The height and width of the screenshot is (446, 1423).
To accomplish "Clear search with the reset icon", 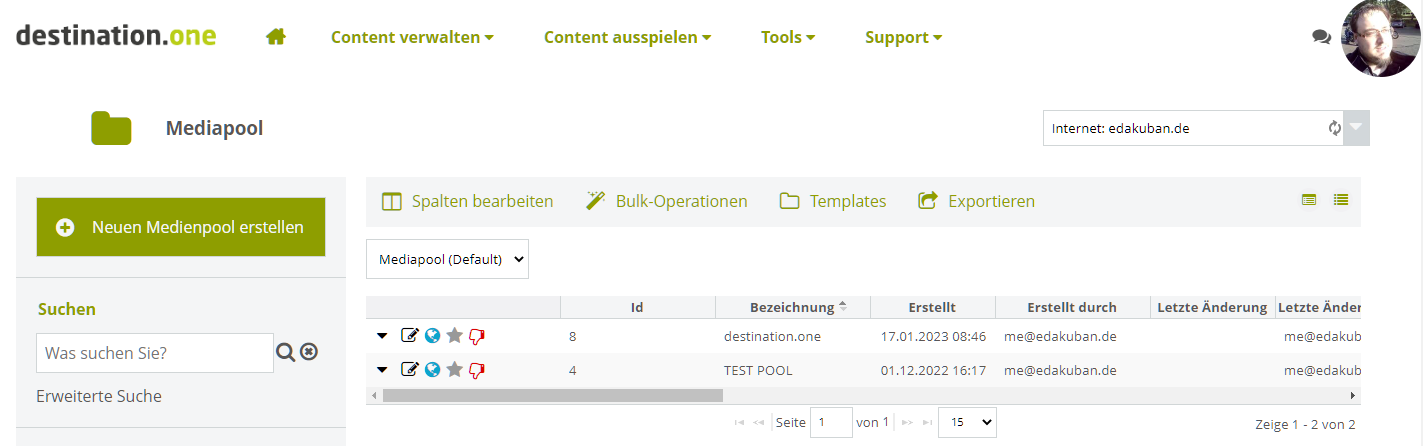I will [309, 352].
